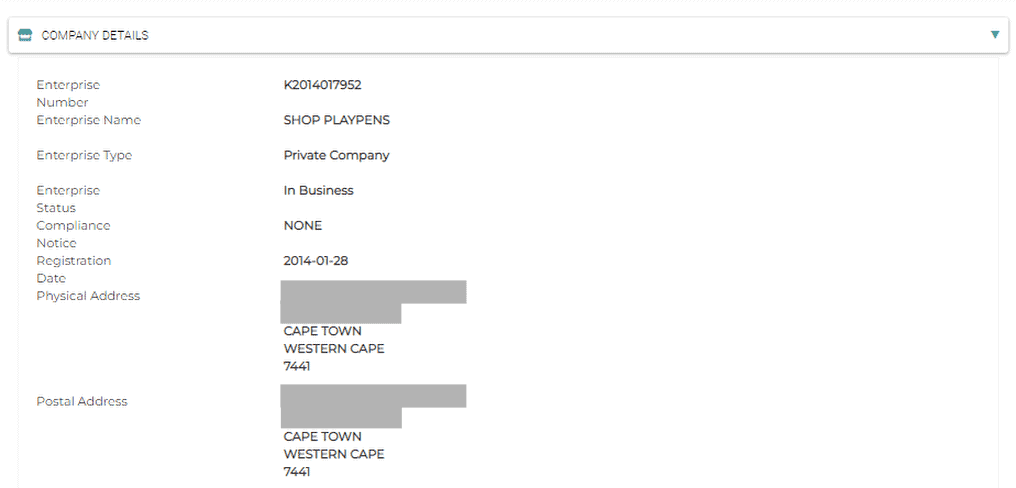Click the Enterprise Status field label
Screen dimensions: 1016x488
point(68,198)
